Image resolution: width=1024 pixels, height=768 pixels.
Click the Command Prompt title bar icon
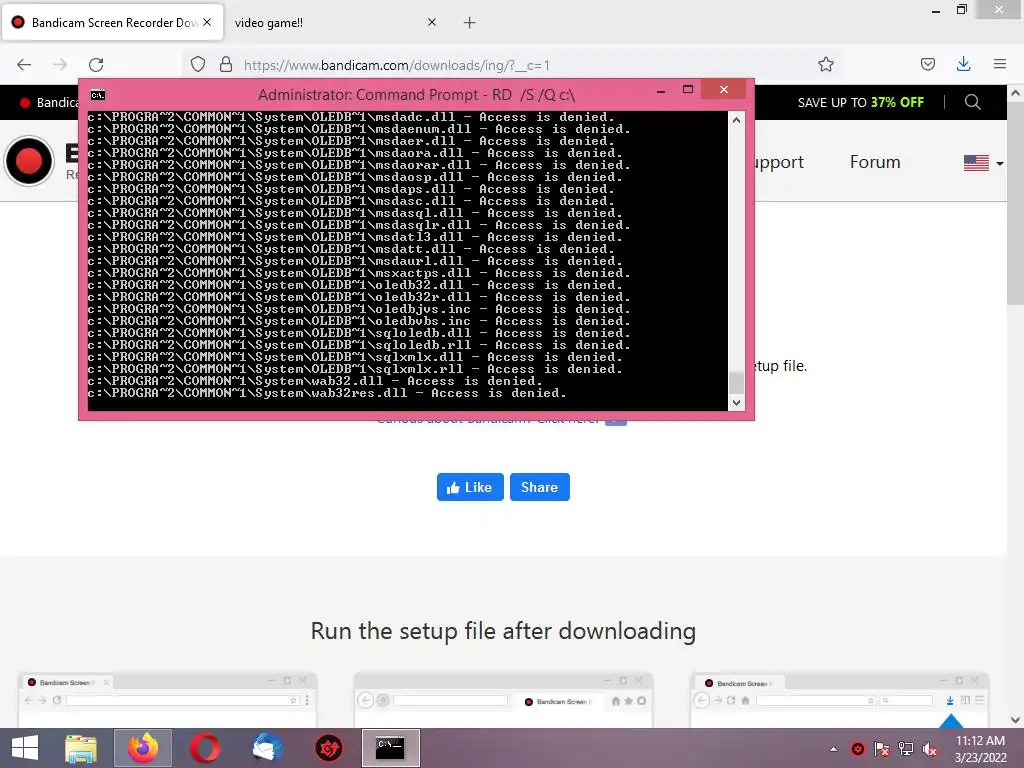(x=98, y=95)
